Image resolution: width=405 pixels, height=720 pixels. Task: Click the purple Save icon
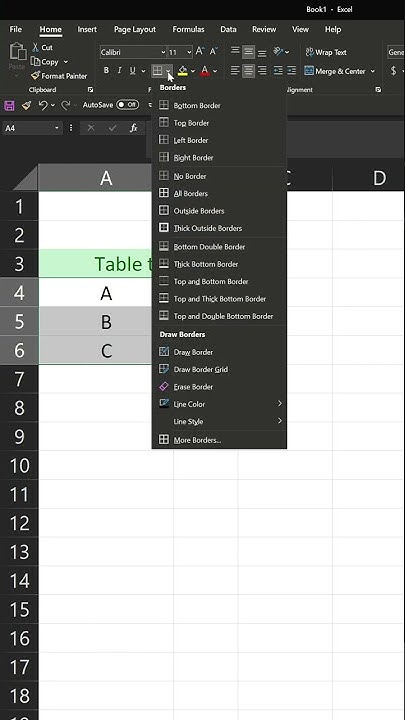click(9, 106)
